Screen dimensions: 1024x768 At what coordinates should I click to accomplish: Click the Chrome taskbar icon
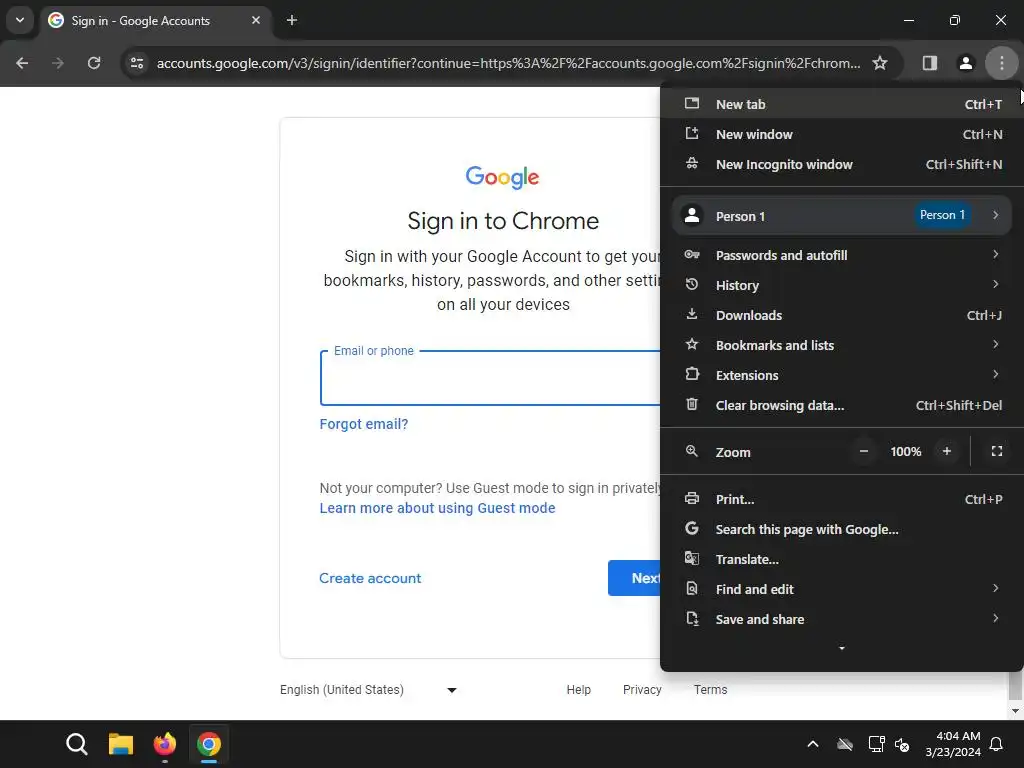[x=209, y=744]
